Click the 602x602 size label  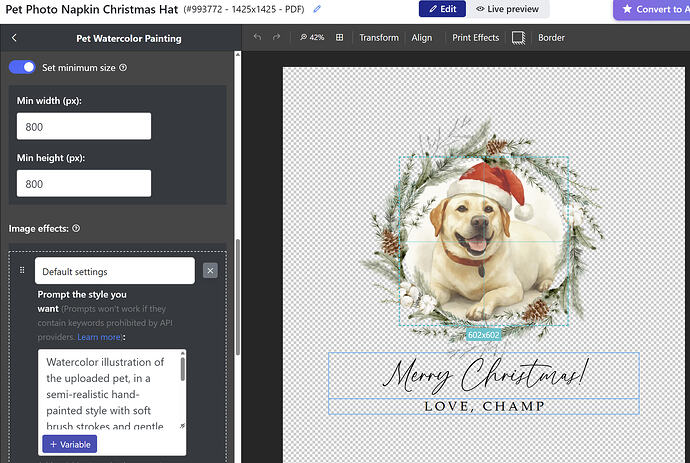[484, 335]
